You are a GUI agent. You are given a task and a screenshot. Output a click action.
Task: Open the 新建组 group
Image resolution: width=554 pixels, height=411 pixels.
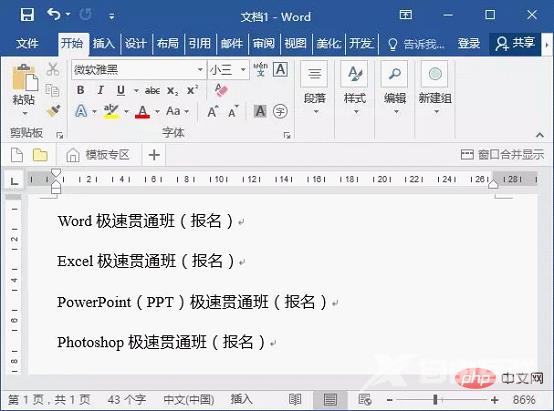pos(435,88)
